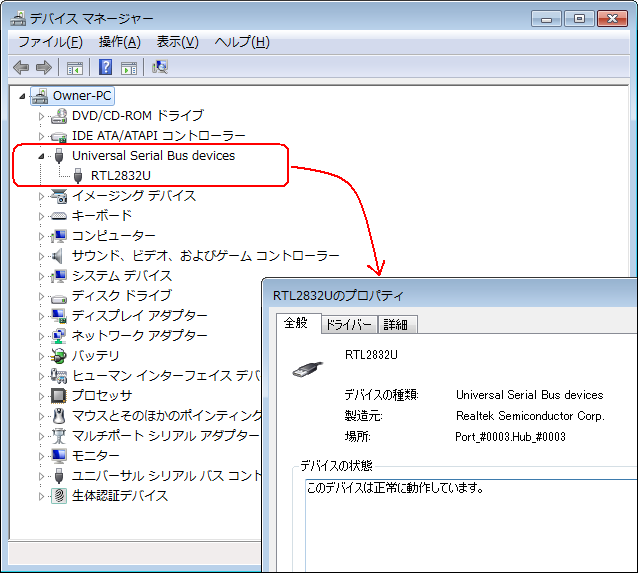Open Help via the question mark icon
The width and height of the screenshot is (638, 573).
[105, 67]
